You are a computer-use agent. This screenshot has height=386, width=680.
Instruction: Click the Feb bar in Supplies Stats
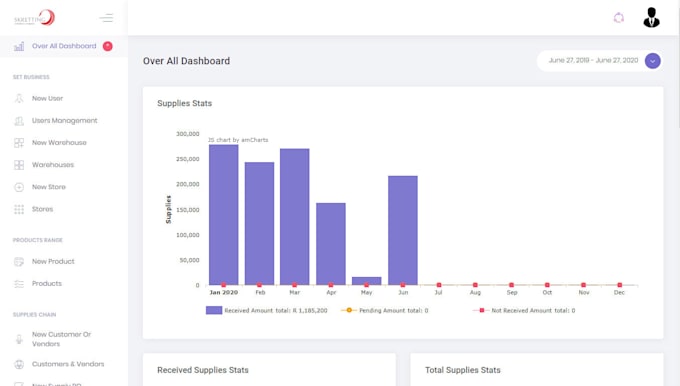tap(259, 223)
